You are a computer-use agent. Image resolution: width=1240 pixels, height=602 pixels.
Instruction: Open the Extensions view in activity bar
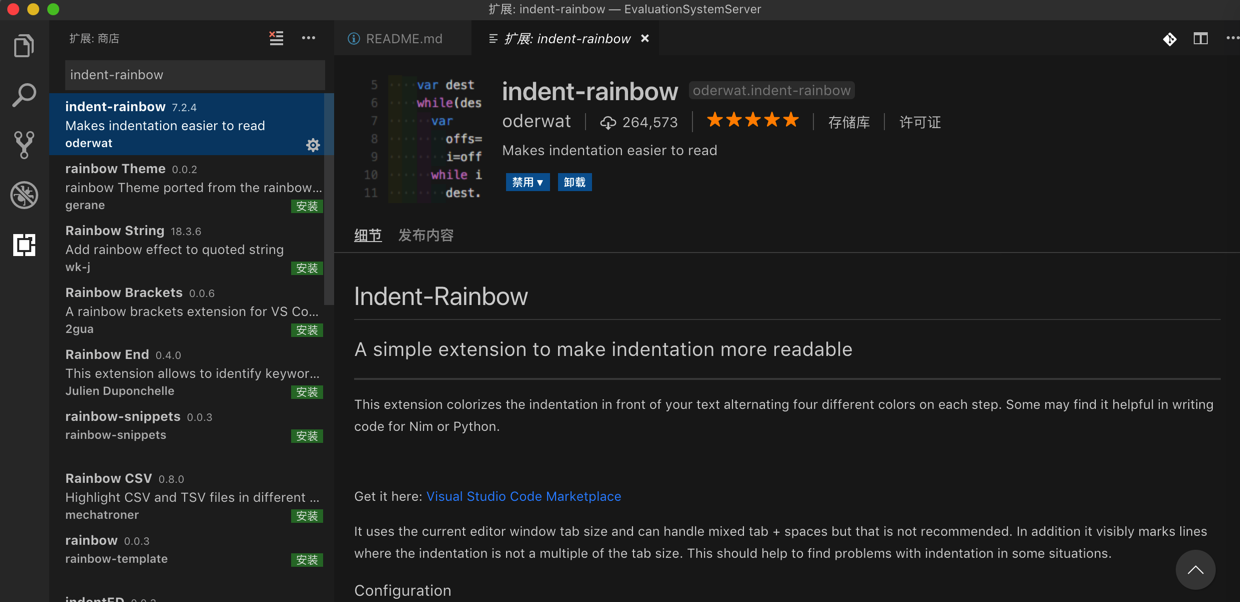coord(24,245)
